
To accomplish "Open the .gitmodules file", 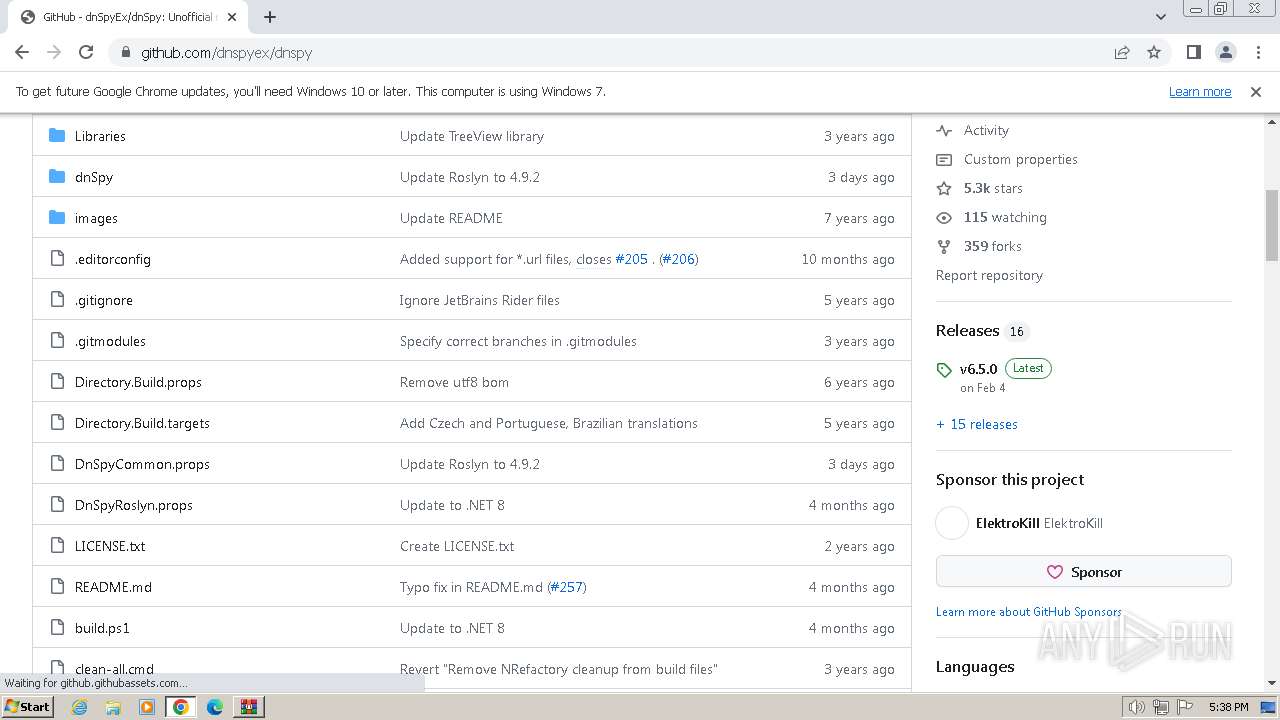I will click(x=110, y=341).
